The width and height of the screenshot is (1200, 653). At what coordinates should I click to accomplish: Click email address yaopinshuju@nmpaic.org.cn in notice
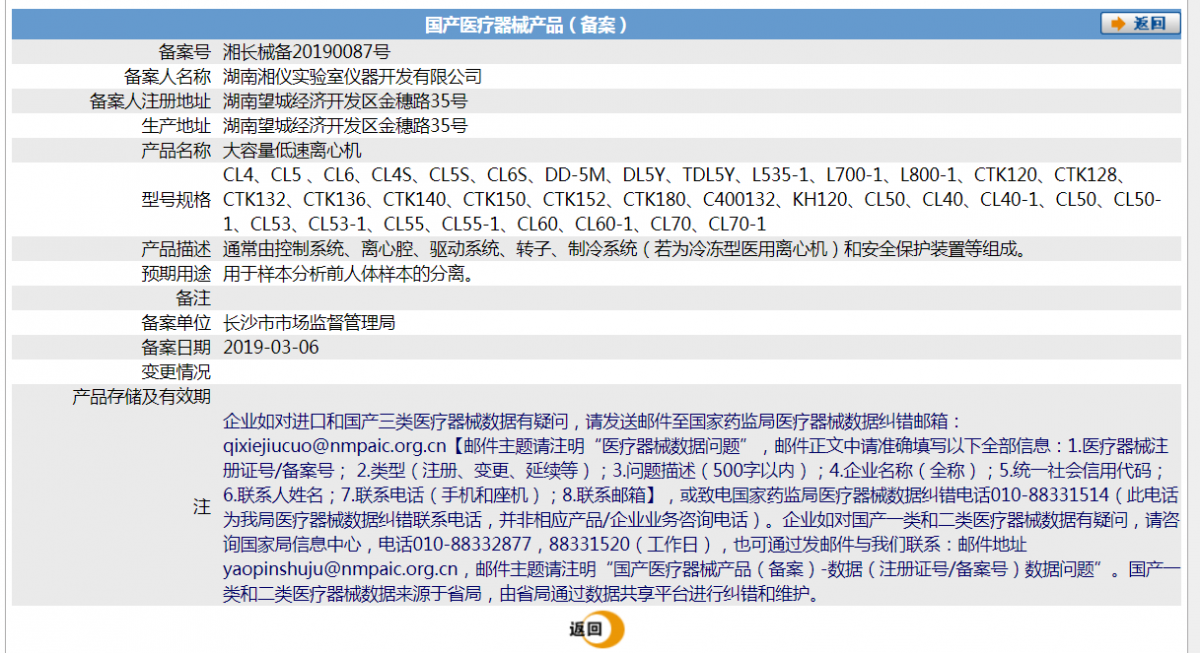[x=340, y=569]
